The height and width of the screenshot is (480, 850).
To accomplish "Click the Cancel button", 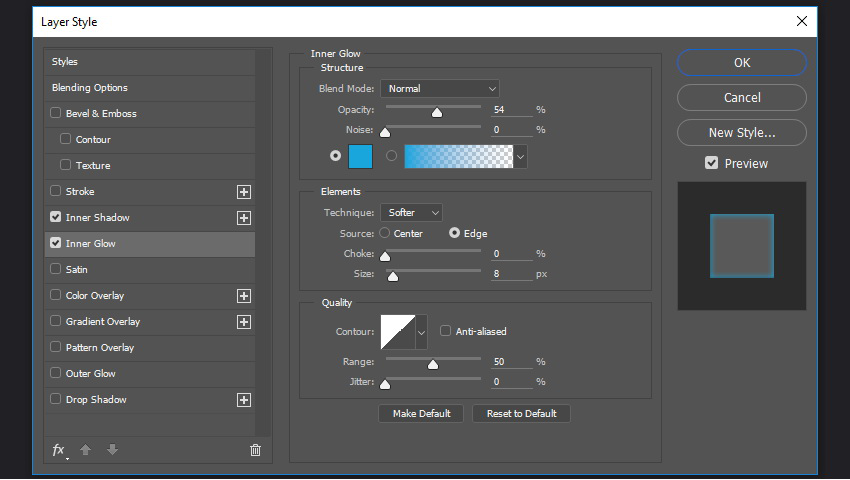I will click(742, 98).
